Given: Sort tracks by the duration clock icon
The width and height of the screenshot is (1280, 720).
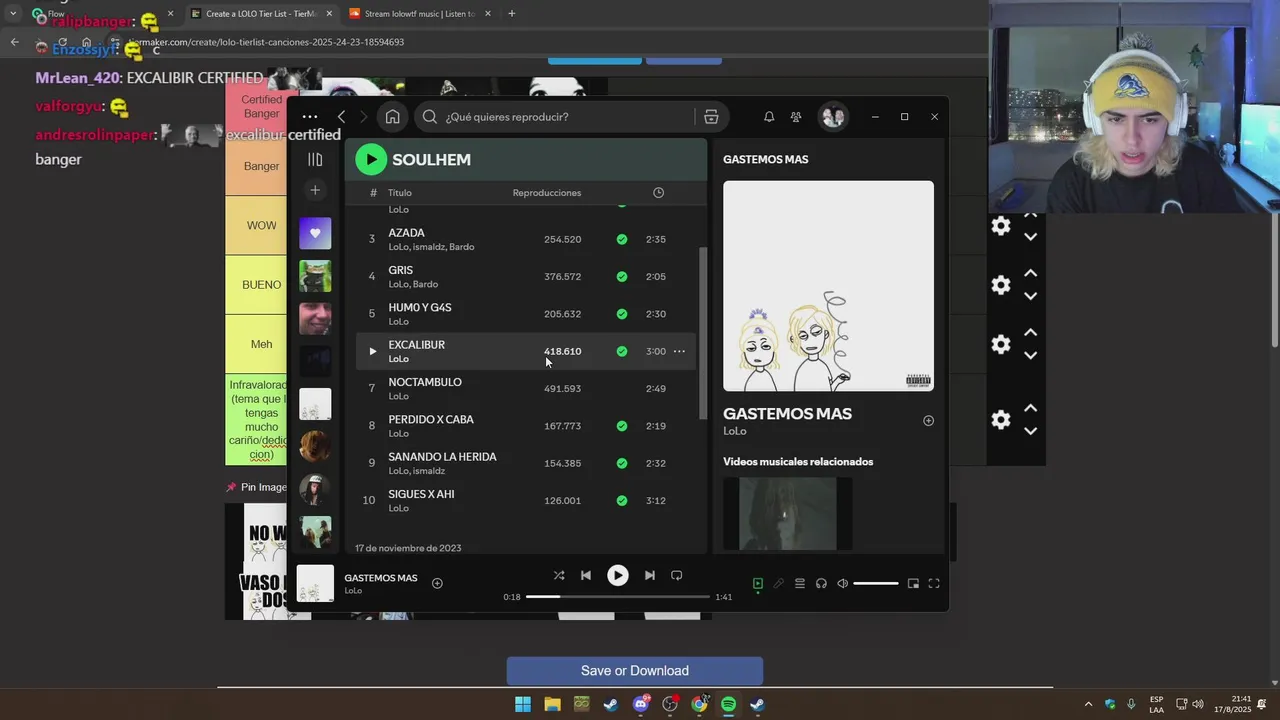Looking at the screenshot, I should tap(658, 193).
